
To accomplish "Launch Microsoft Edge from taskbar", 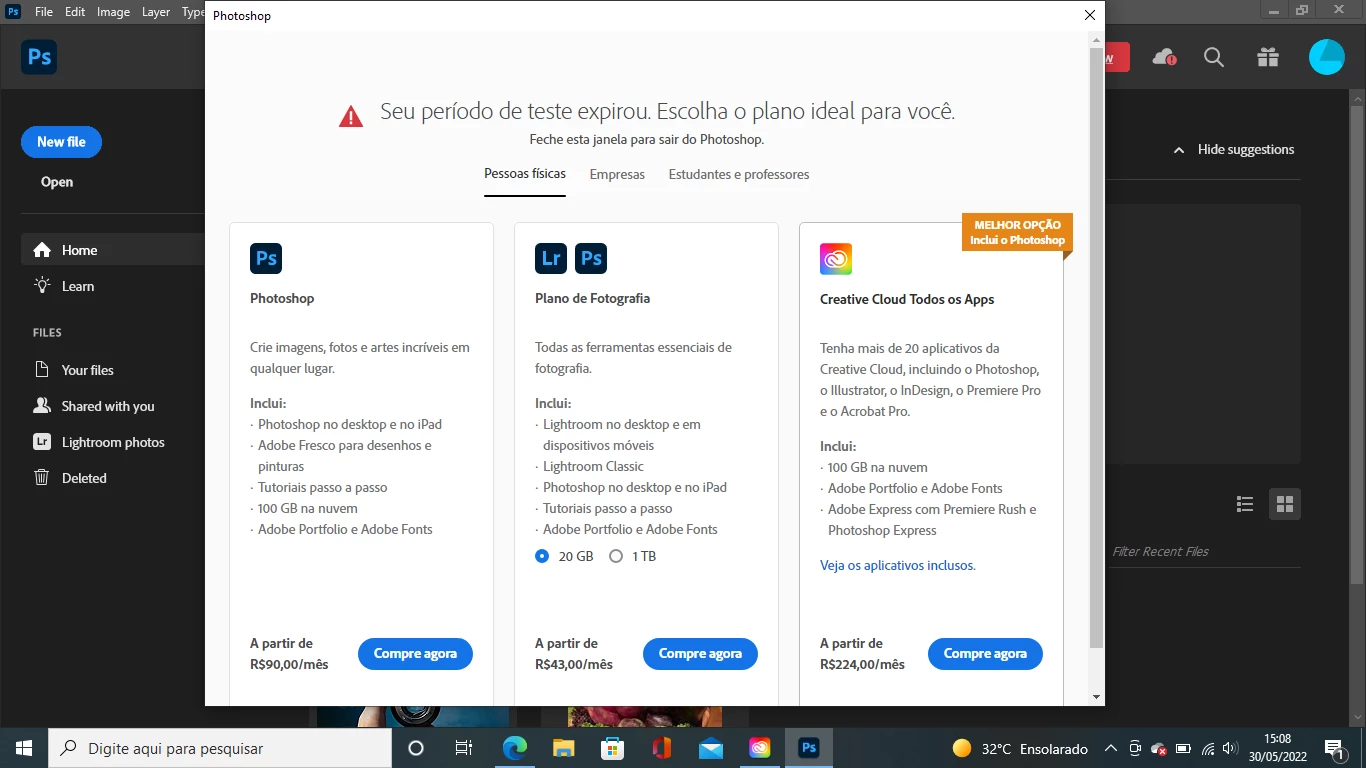I will 514,748.
